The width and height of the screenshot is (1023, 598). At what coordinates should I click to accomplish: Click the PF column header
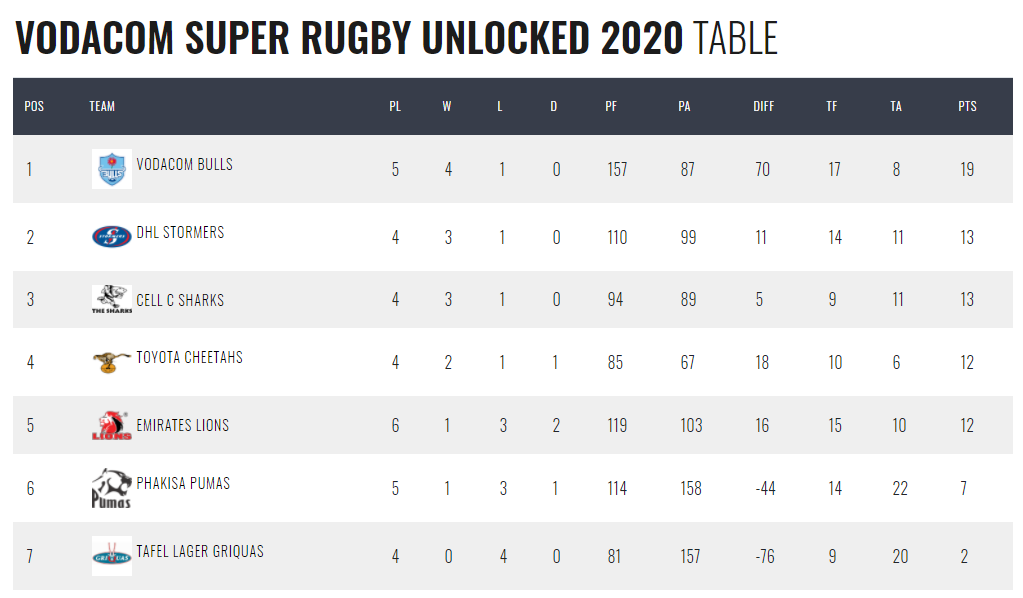tap(611, 106)
